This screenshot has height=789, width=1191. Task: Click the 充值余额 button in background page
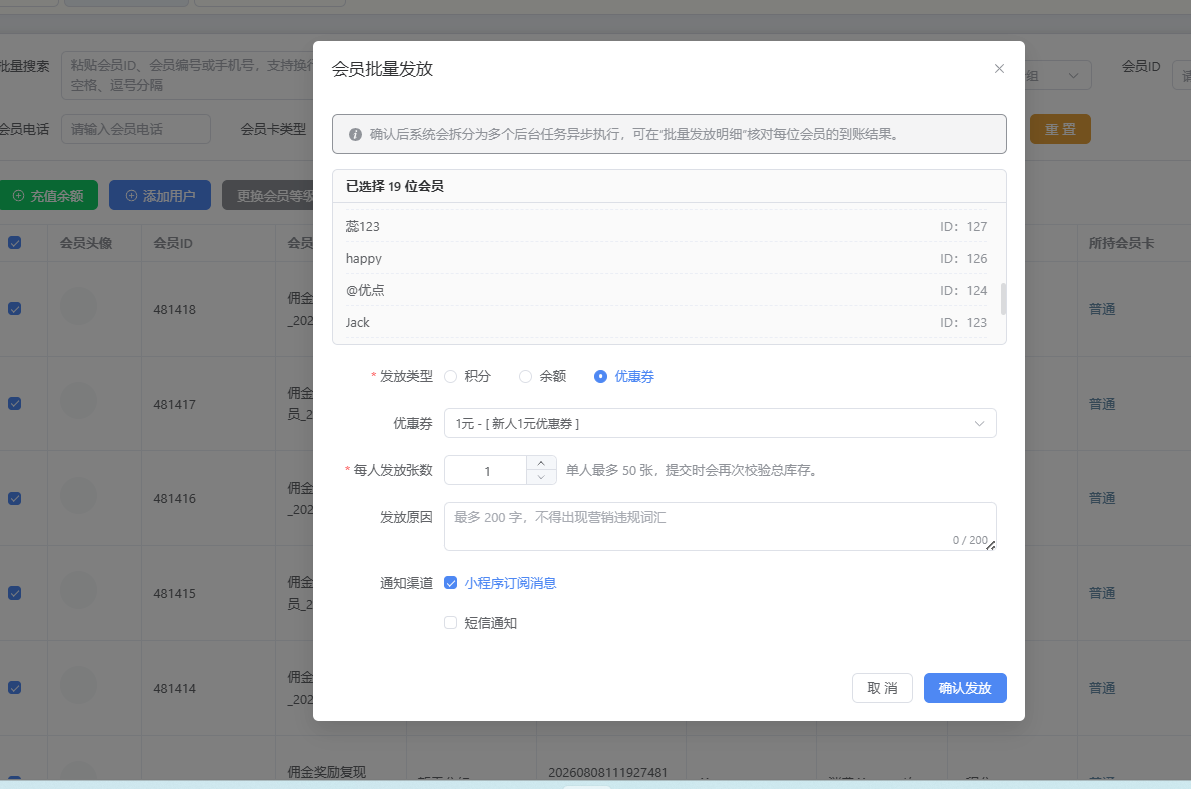click(x=48, y=195)
